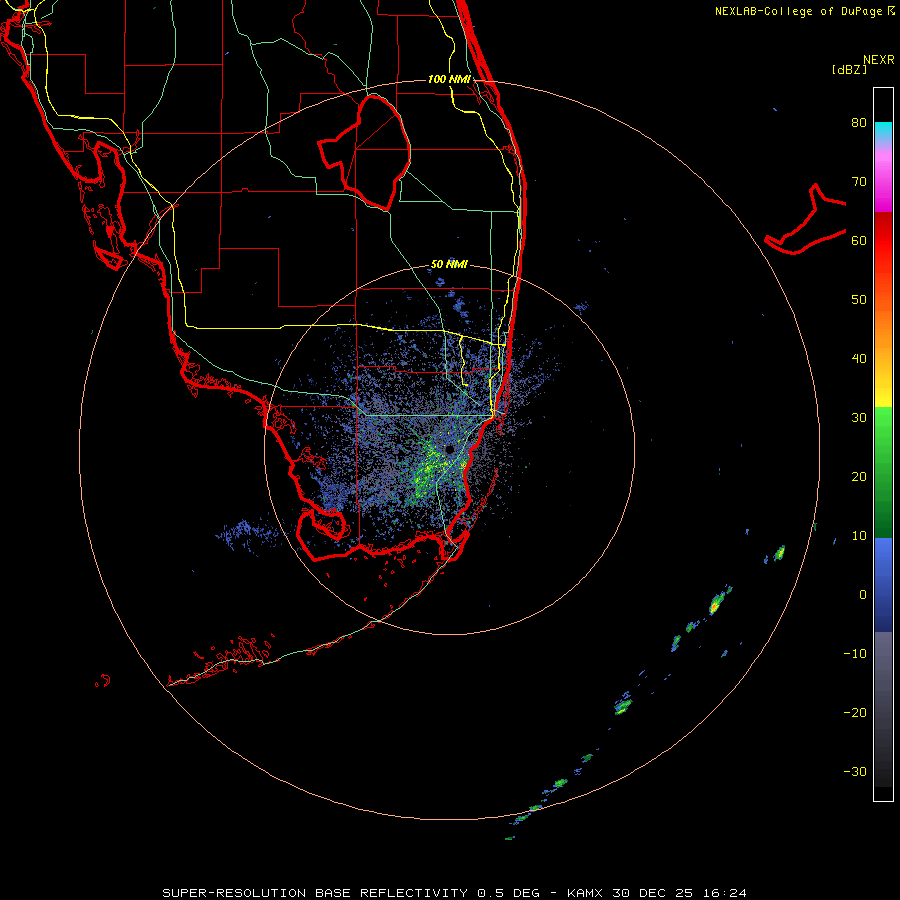900x900 pixels.
Task: Click the KAMX 30 DEC 25 16:24 timestamp
Action: (657, 893)
